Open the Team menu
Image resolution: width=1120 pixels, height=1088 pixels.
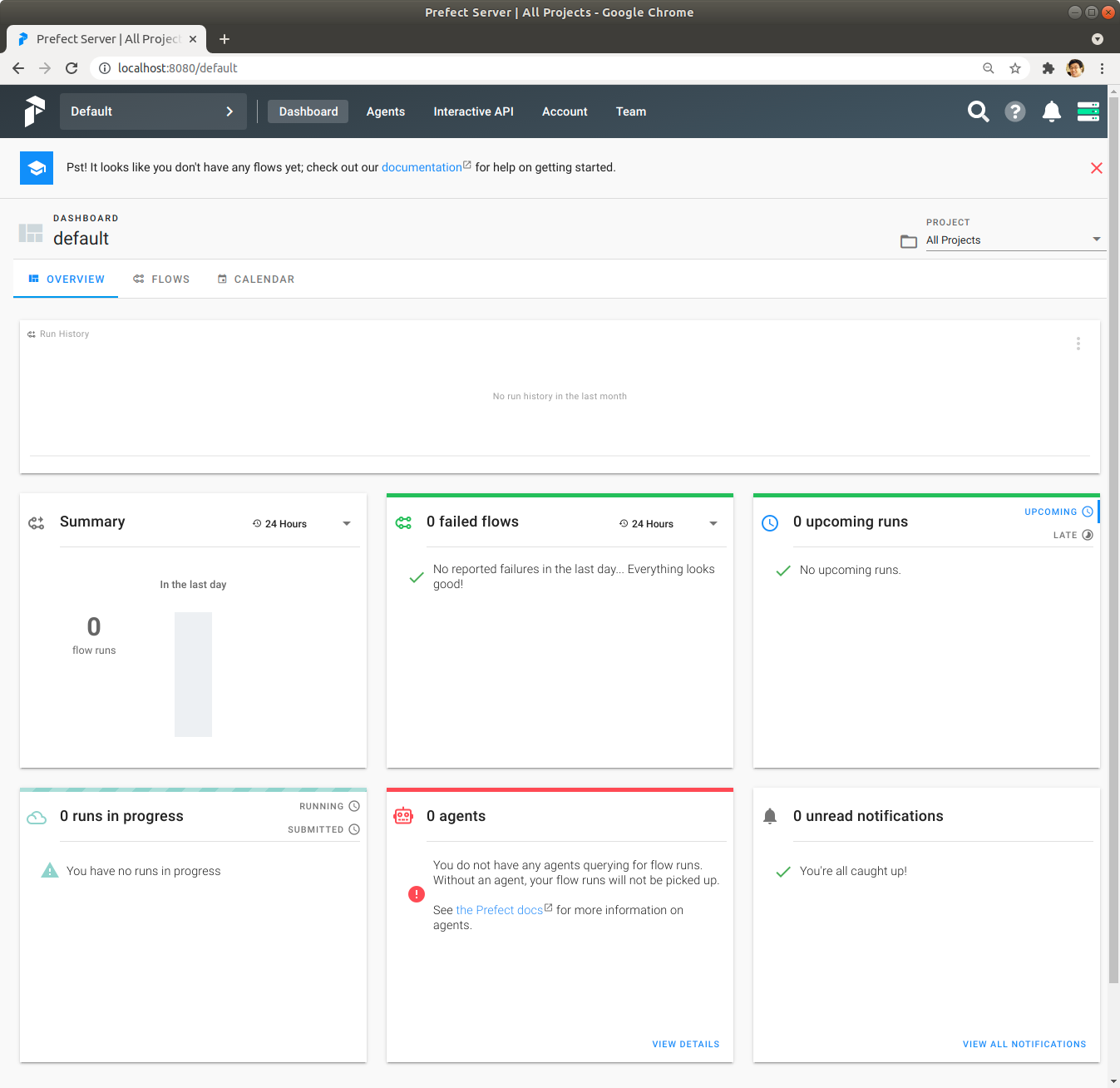click(x=631, y=111)
